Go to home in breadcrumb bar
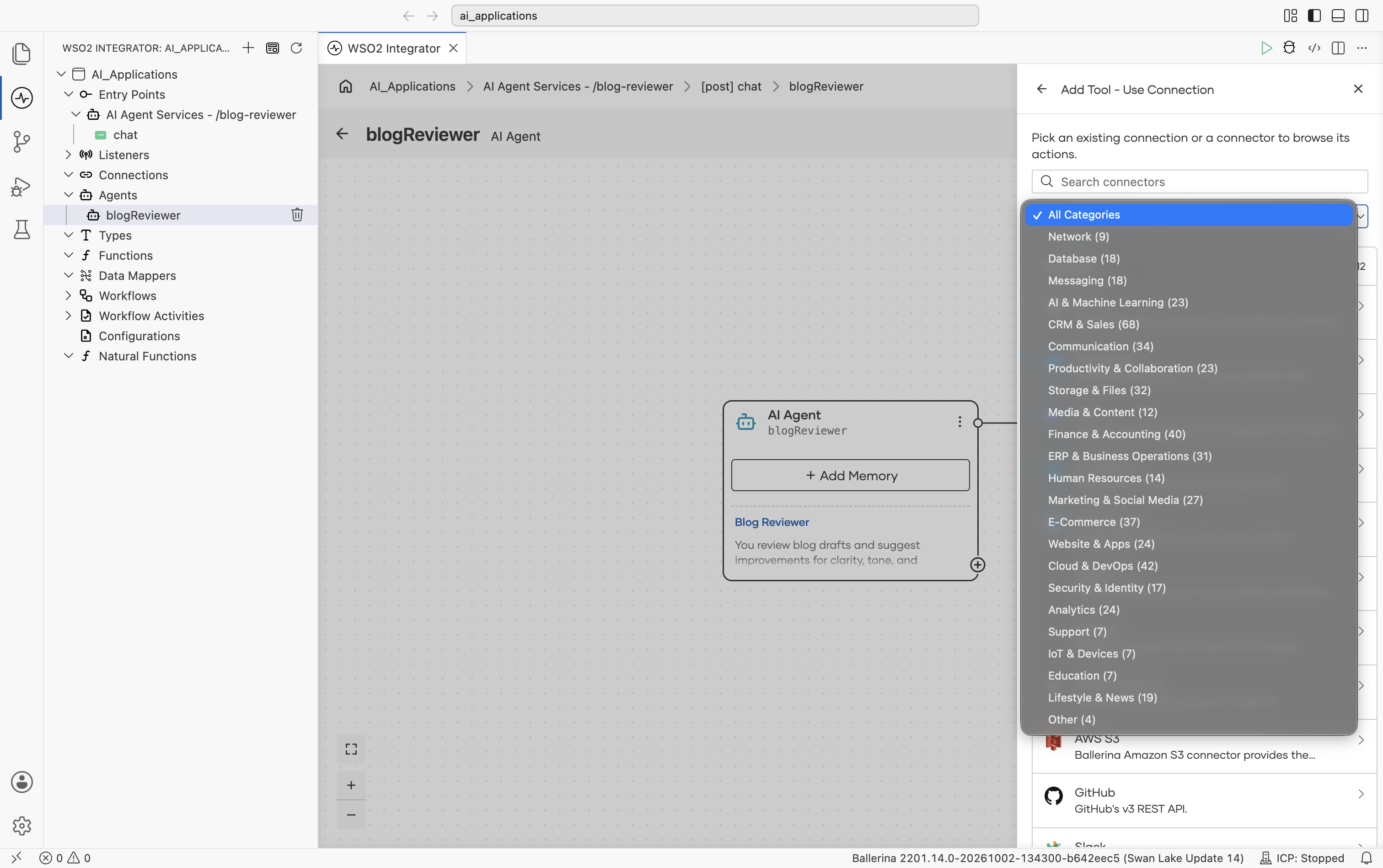1383x868 pixels. coord(346,86)
